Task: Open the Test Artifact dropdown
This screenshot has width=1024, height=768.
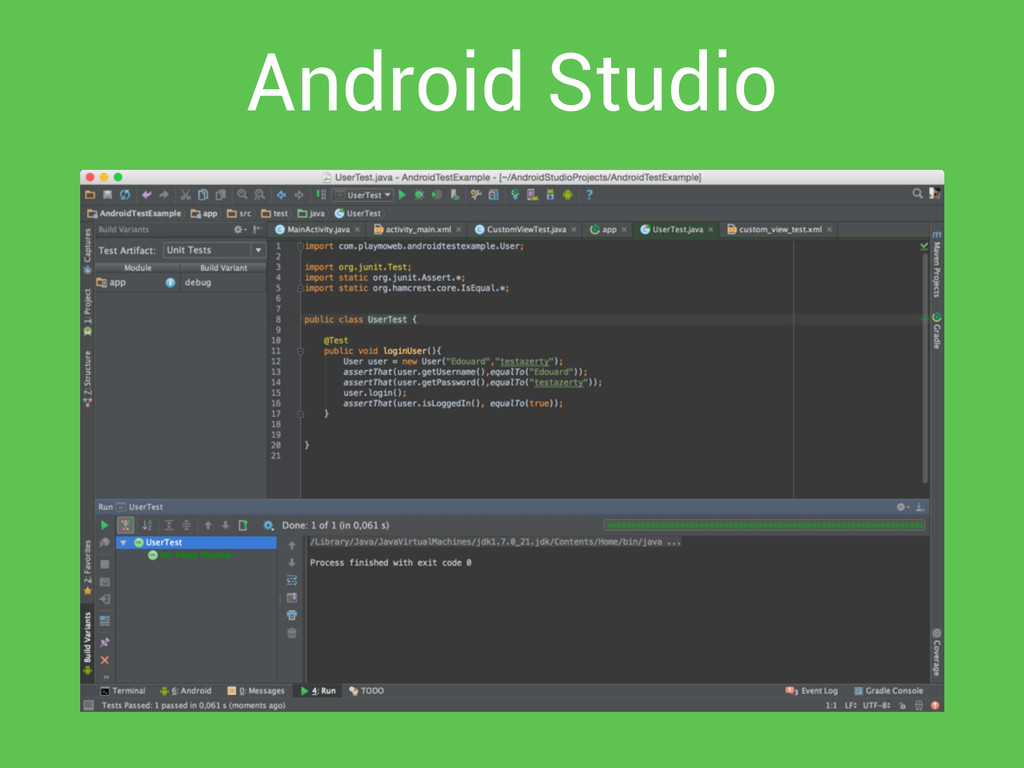Action: pyautogui.click(x=214, y=250)
